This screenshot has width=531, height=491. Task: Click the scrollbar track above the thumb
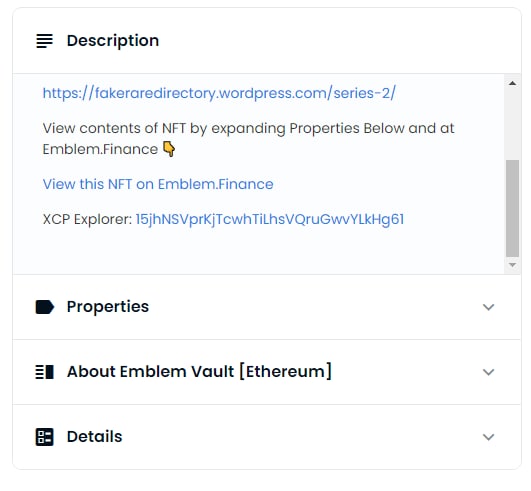(512, 124)
